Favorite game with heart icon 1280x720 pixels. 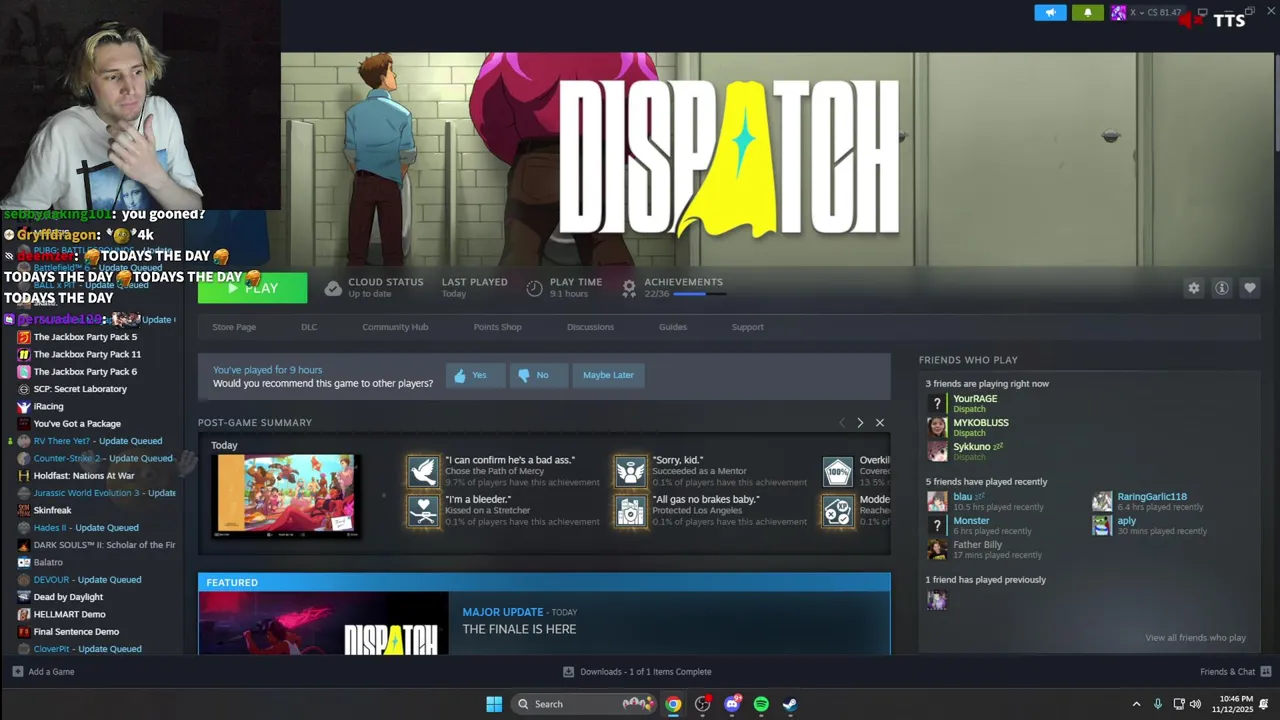pyautogui.click(x=1249, y=288)
